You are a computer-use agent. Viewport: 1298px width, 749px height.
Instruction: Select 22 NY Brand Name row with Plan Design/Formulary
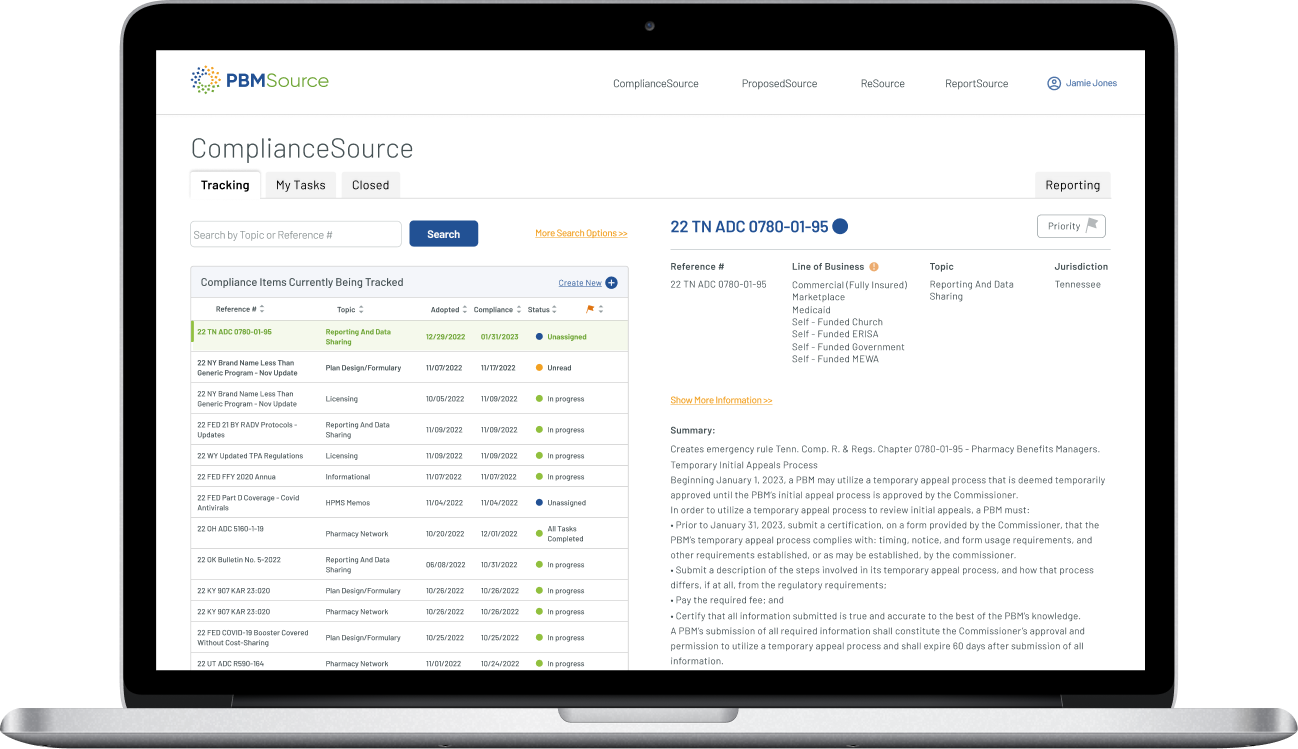tap(410, 368)
